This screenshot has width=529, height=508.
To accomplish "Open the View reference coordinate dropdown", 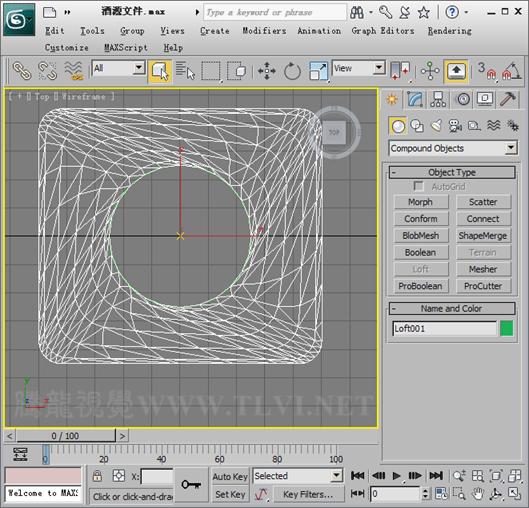I will pos(359,68).
